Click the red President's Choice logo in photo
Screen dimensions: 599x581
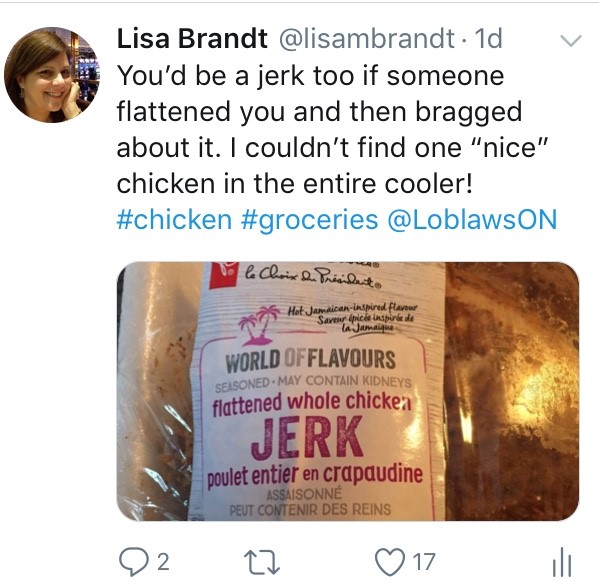click(224, 275)
